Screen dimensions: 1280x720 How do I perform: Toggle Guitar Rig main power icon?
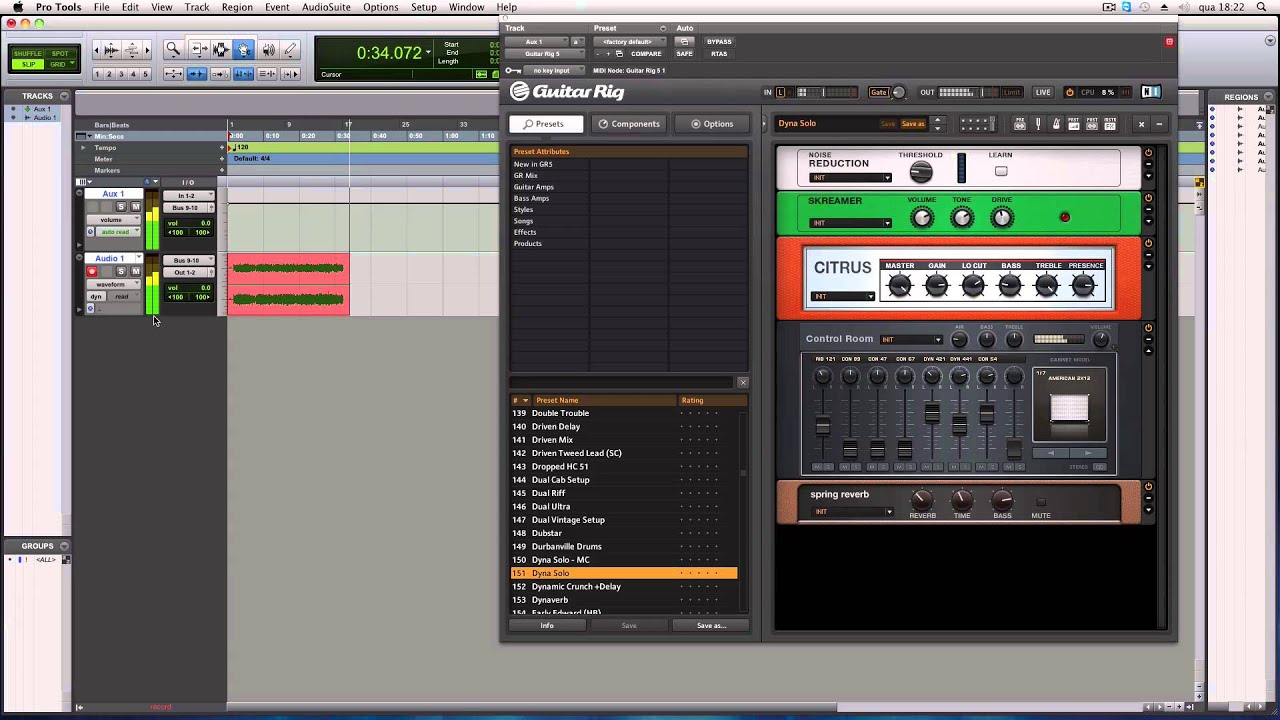click(1070, 93)
